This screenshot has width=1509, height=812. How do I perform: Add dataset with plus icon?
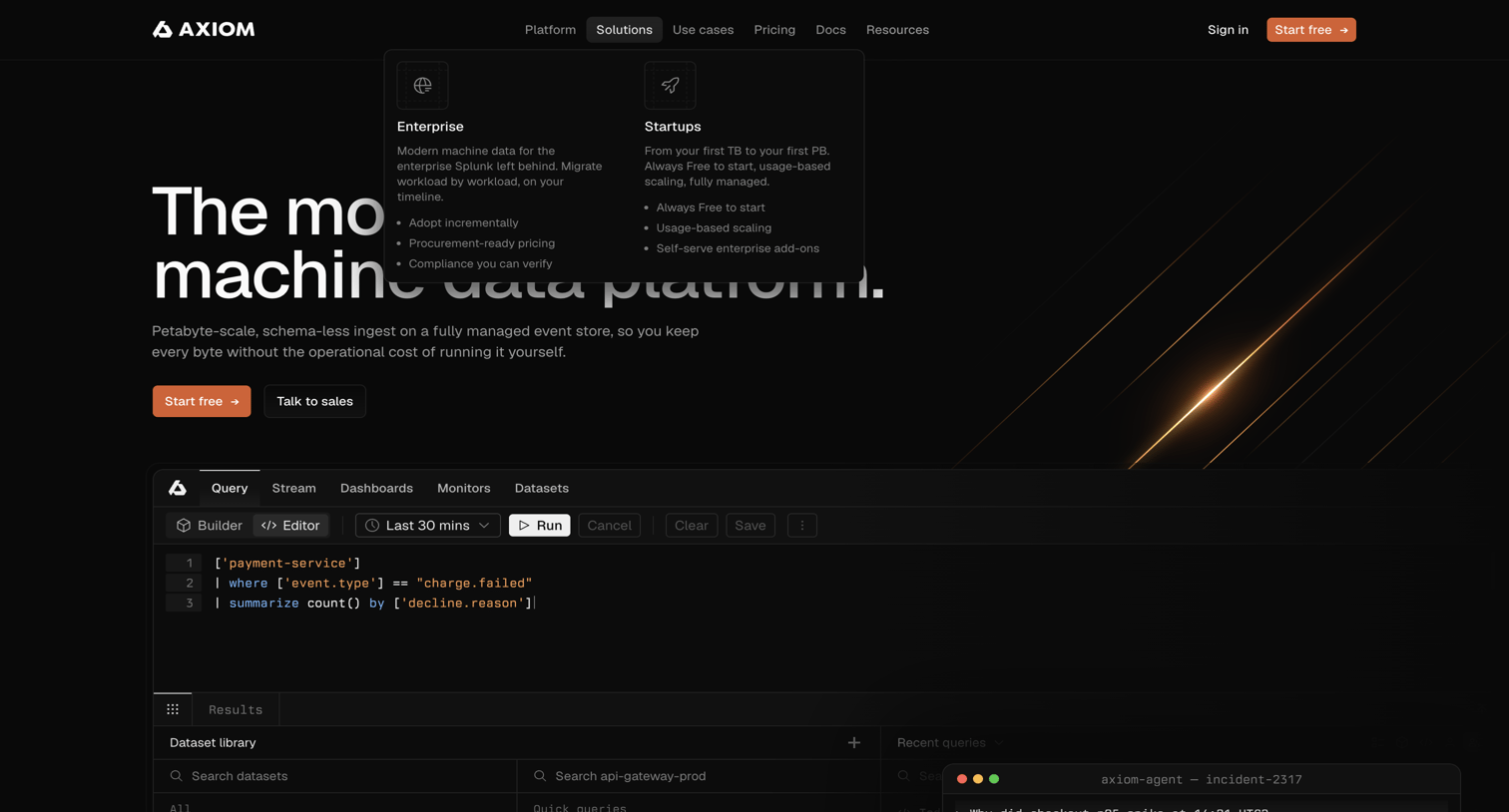pos(853,743)
